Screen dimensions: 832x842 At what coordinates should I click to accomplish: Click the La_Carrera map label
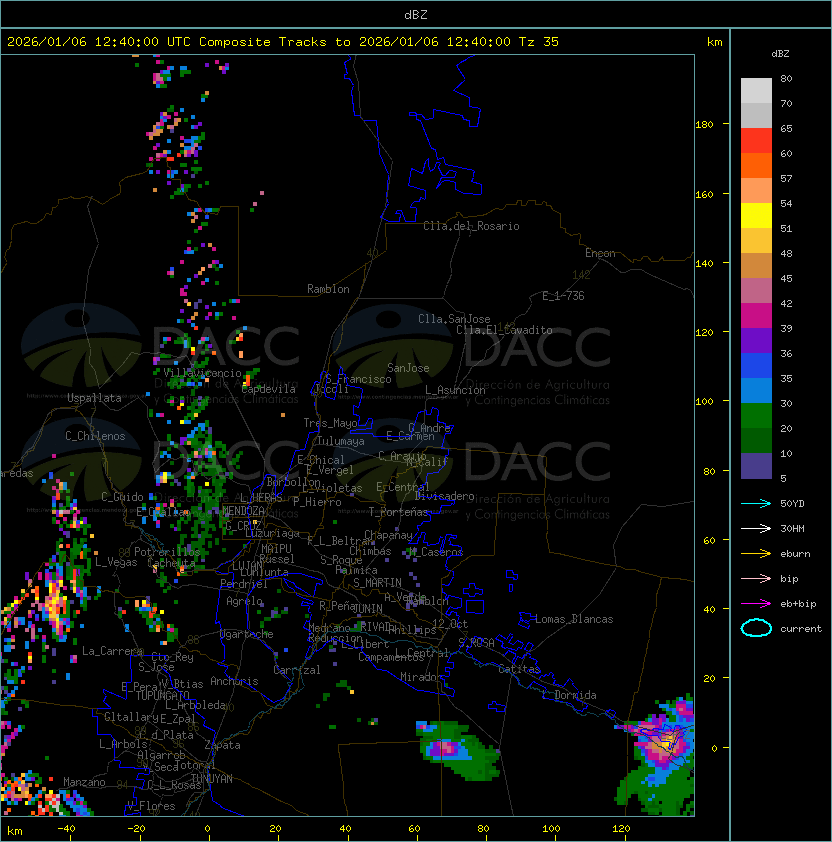coord(112,651)
